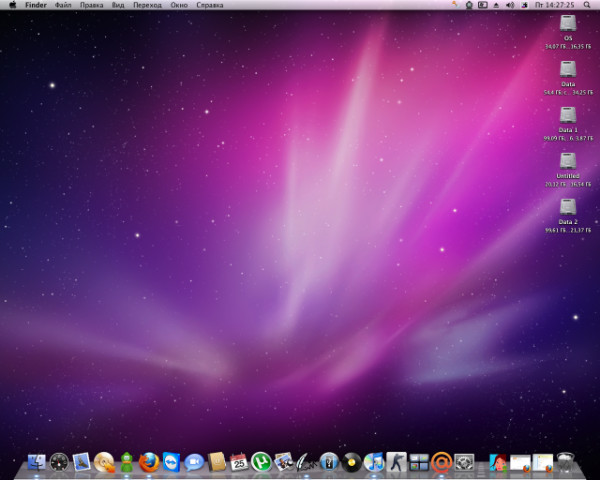Click the volume icon in menu bar
The height and width of the screenshot is (480, 600).
(509, 5)
